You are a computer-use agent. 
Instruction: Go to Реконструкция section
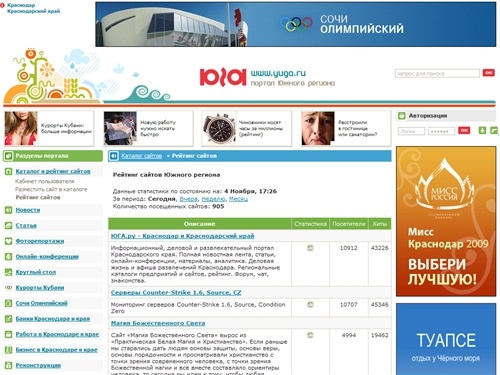[38, 365]
